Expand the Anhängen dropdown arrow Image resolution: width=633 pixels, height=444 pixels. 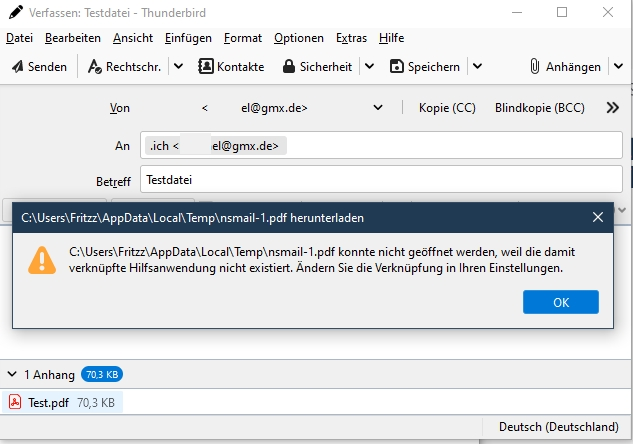tap(618, 67)
